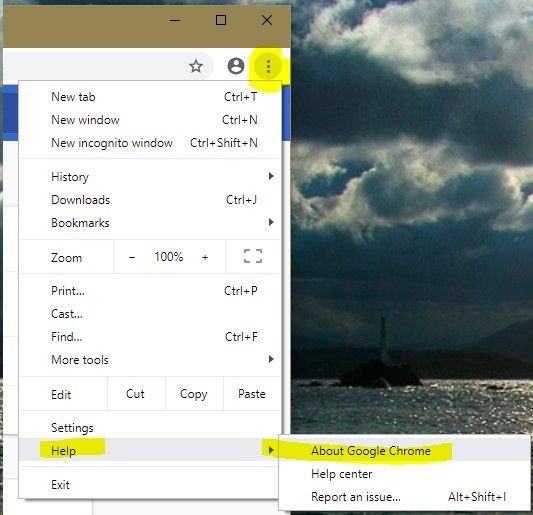Choose Print... from the menu
Image resolution: width=533 pixels, height=515 pixels.
point(151,291)
